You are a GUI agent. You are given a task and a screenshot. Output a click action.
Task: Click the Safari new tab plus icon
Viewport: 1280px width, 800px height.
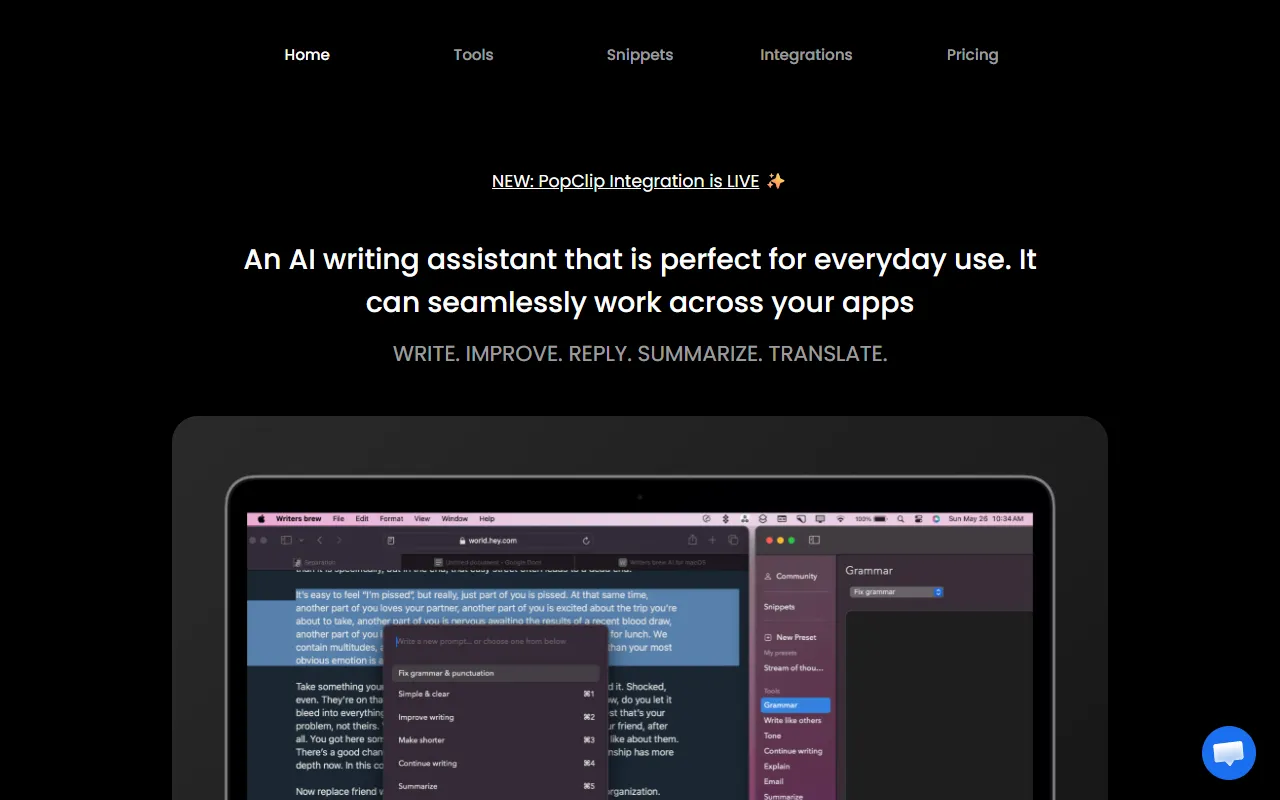pos(712,540)
